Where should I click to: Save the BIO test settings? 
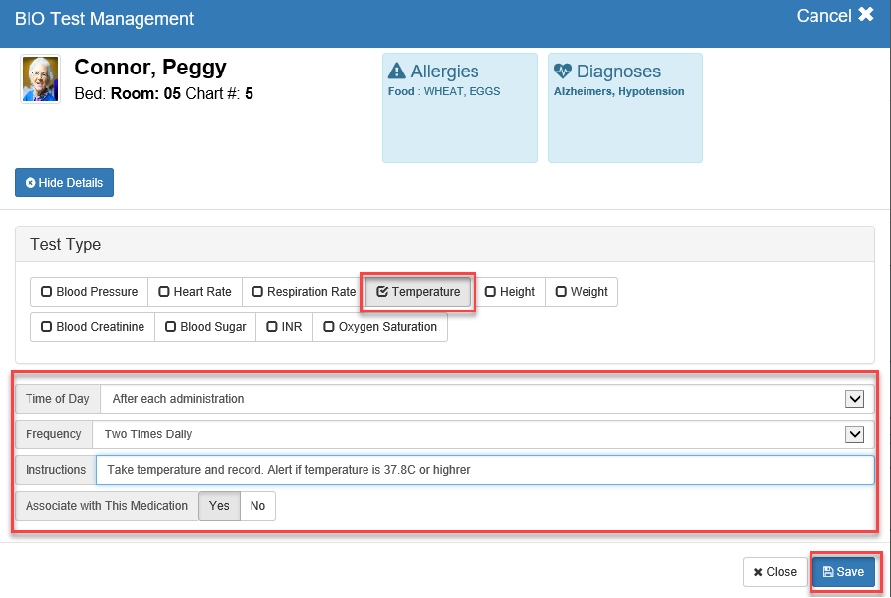[x=843, y=572]
